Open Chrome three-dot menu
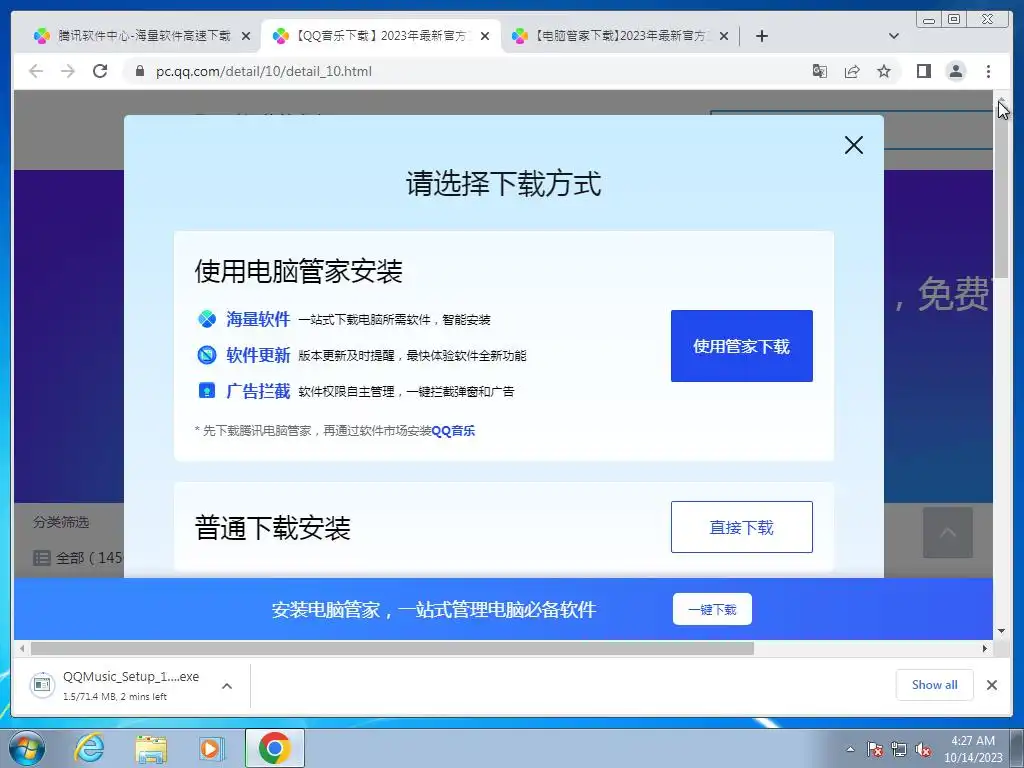 pos(988,71)
